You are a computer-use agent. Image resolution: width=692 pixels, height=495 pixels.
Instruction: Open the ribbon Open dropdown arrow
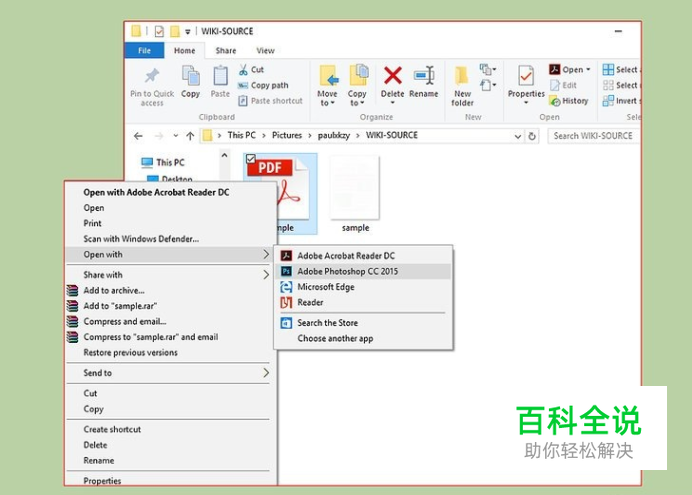coord(588,69)
